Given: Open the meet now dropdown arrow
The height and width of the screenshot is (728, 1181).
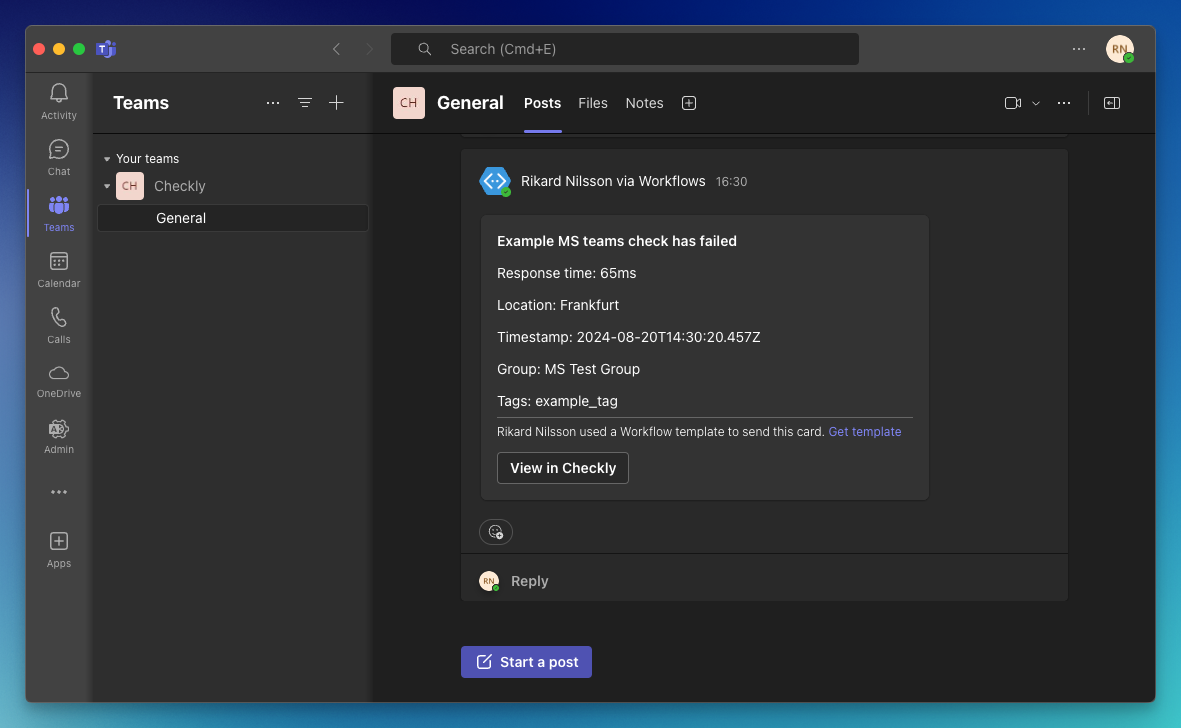Looking at the screenshot, I should (1036, 103).
